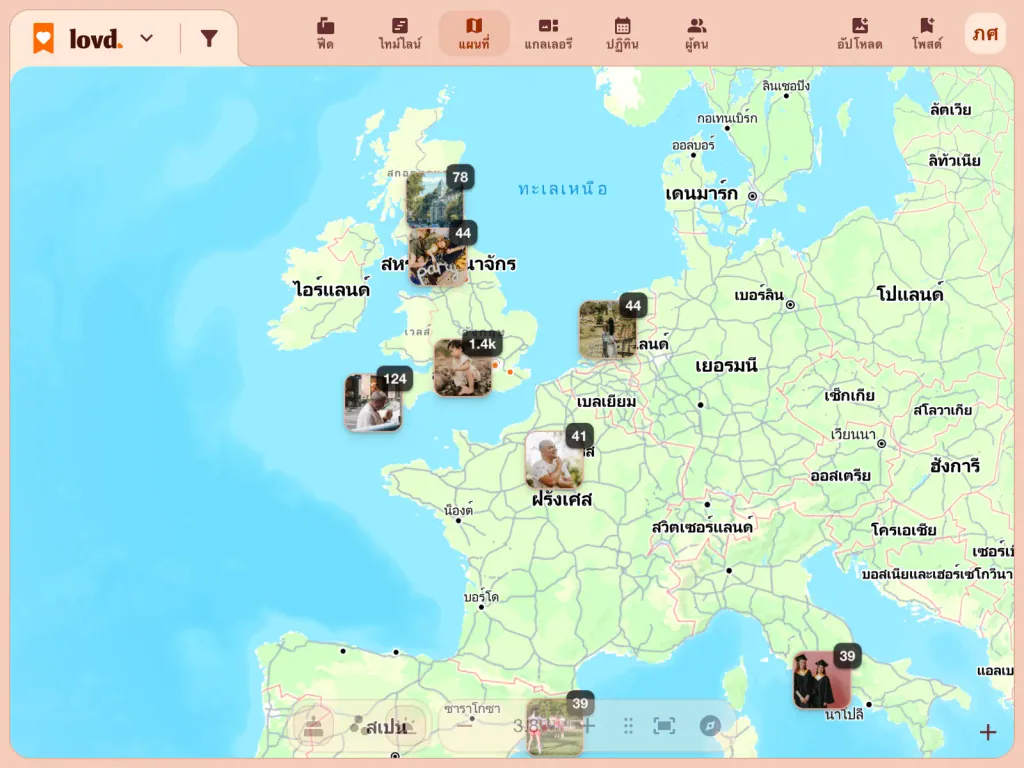Expand the lovd dropdown chevron
The width and height of the screenshot is (1024, 768).
[147, 39]
